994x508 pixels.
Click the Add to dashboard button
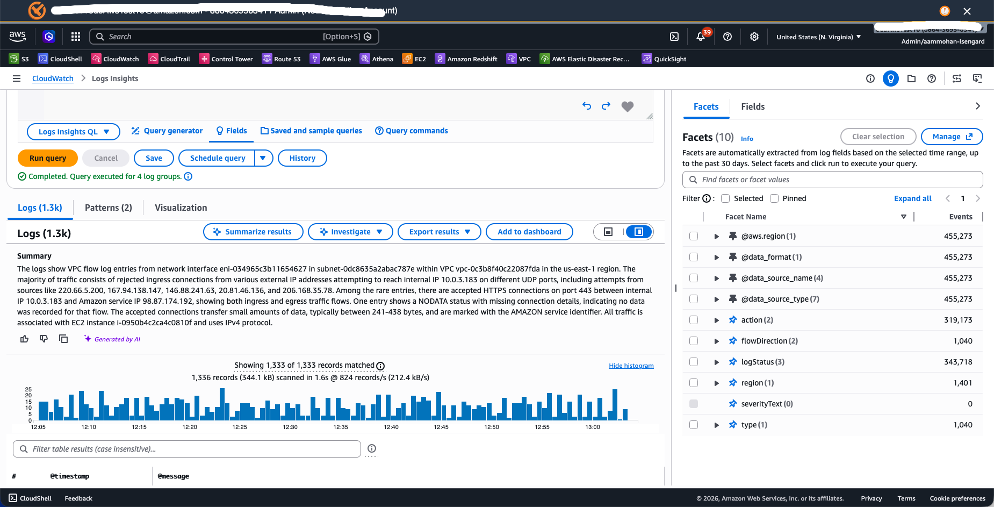529,232
